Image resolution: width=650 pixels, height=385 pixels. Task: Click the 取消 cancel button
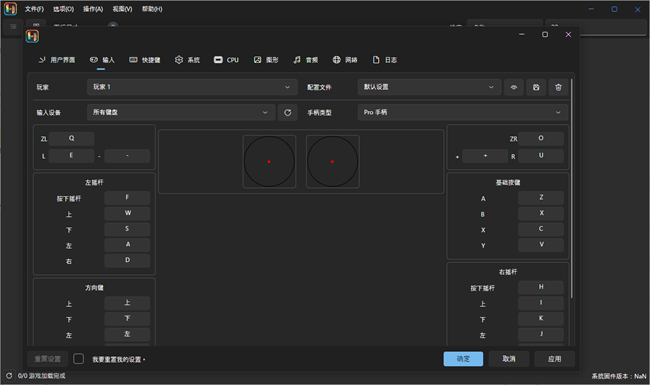point(509,359)
